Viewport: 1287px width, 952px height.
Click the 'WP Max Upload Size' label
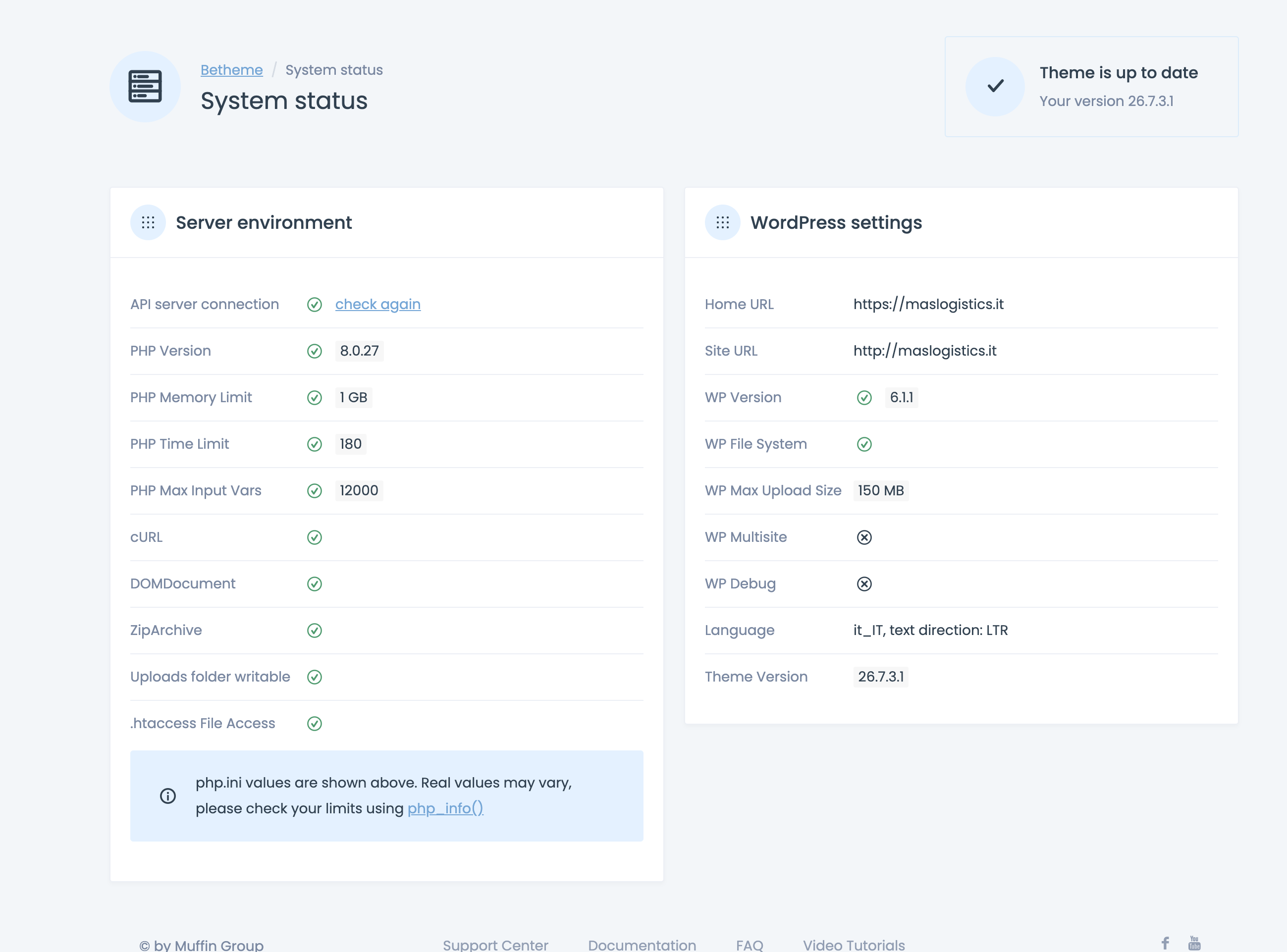[772, 490]
